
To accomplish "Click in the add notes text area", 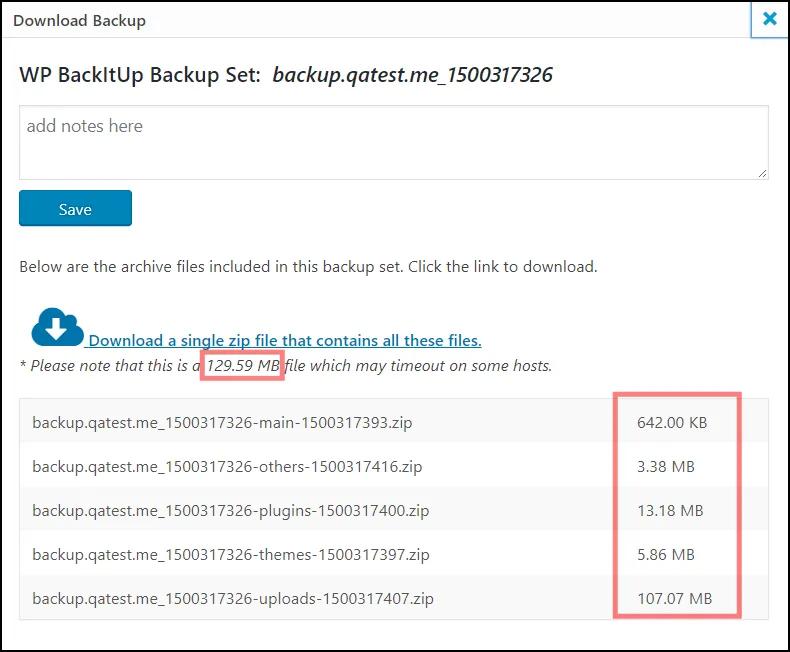I will (x=393, y=143).
